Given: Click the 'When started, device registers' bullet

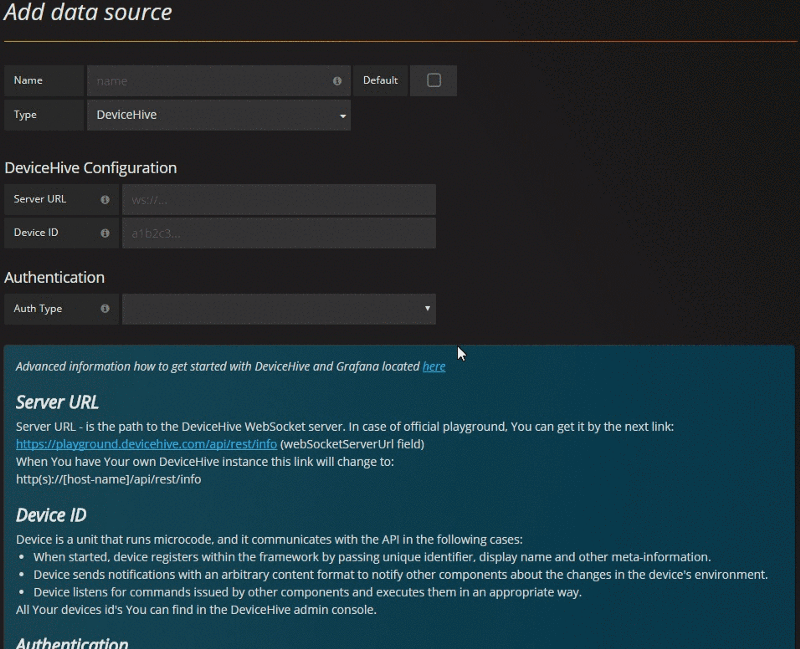Looking at the screenshot, I should [372, 557].
